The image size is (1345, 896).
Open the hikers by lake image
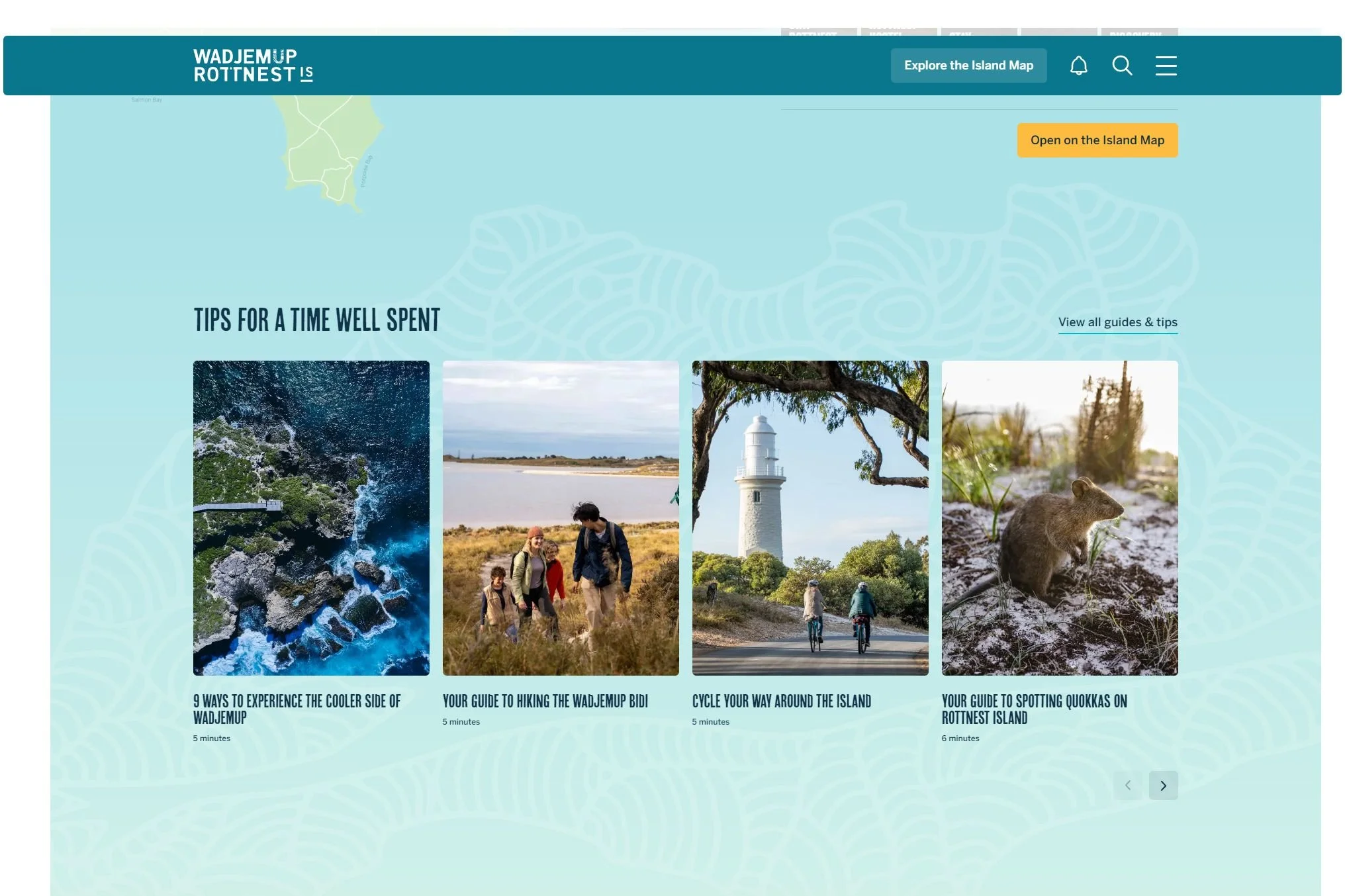click(x=561, y=518)
